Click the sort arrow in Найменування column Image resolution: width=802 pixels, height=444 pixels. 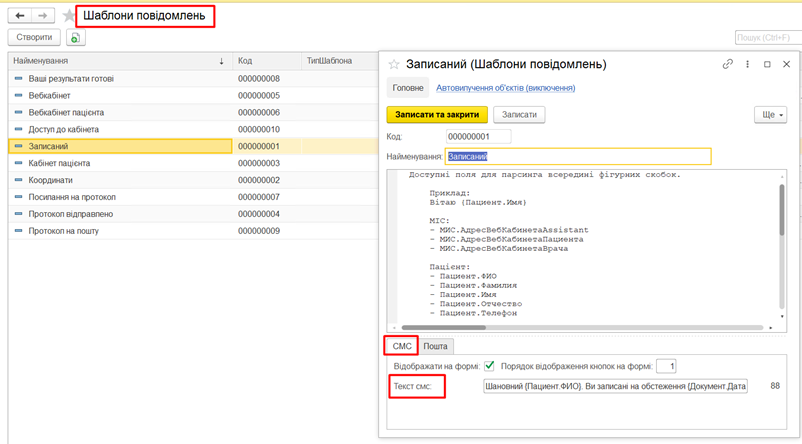tap(221, 62)
